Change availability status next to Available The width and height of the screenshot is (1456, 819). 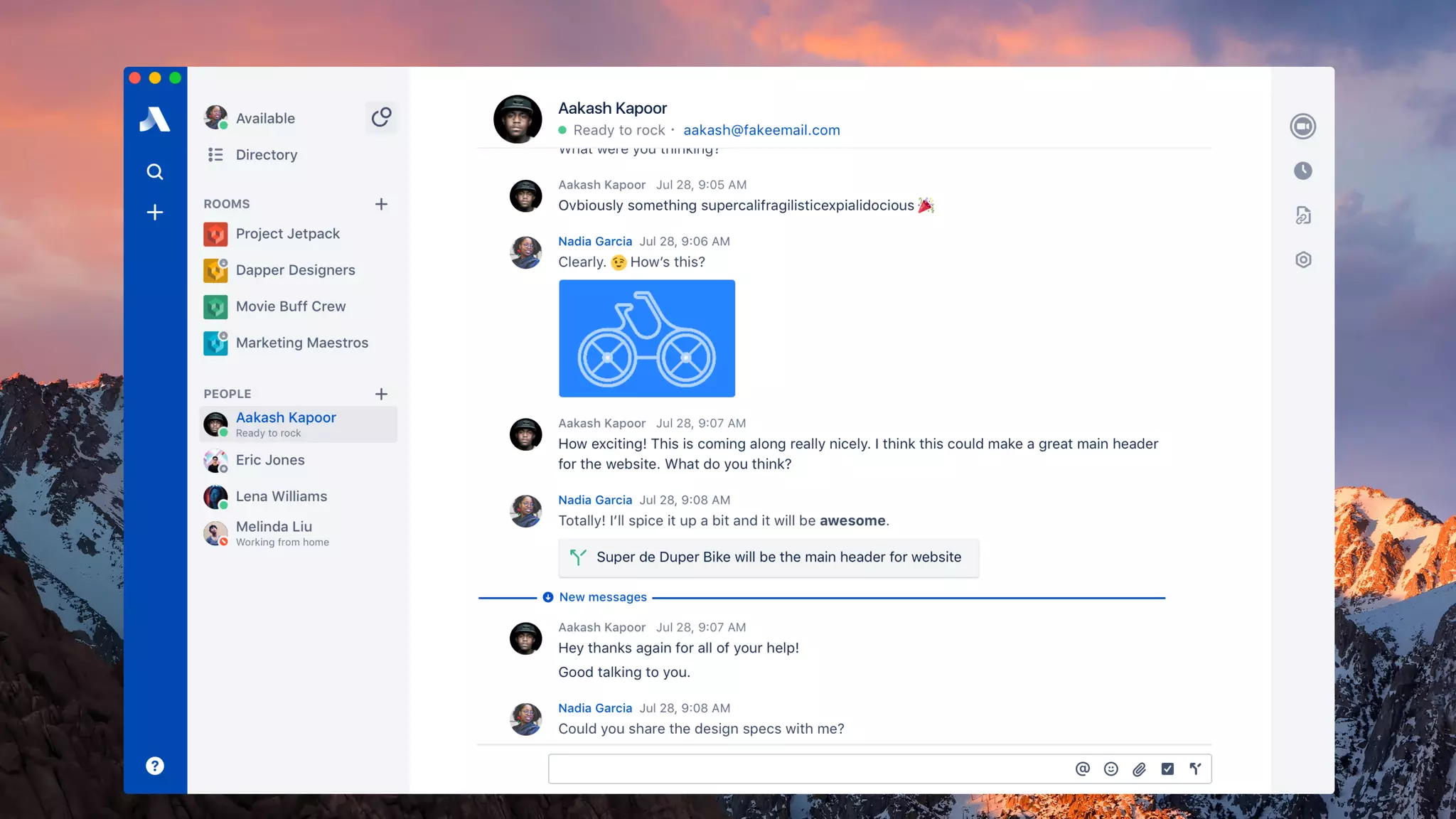point(381,117)
